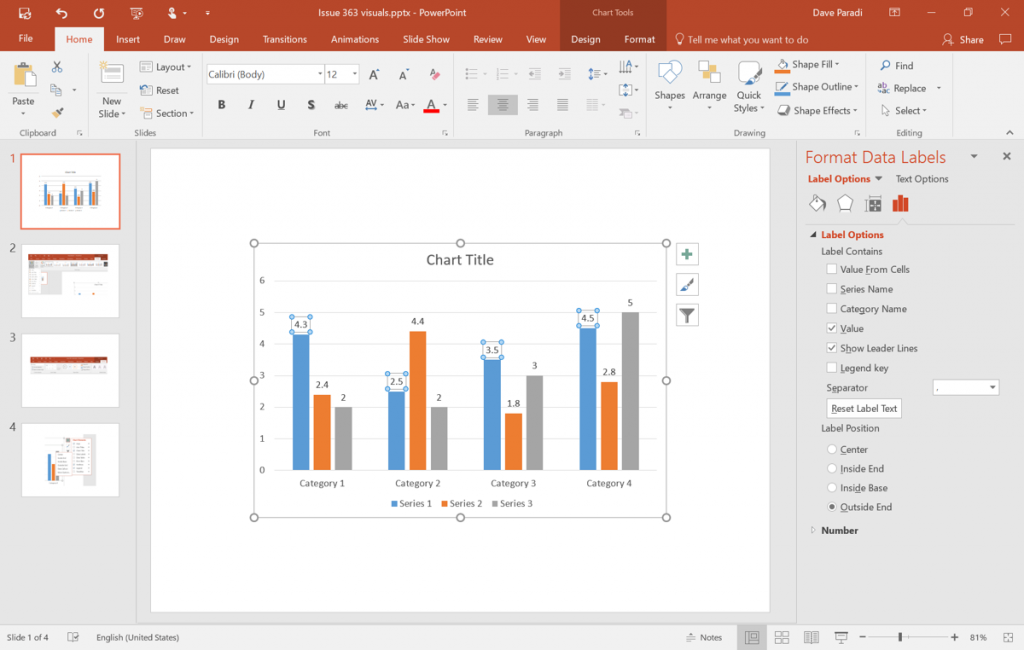Switch to the Text Options tab
This screenshot has height=650, width=1024.
(921, 179)
